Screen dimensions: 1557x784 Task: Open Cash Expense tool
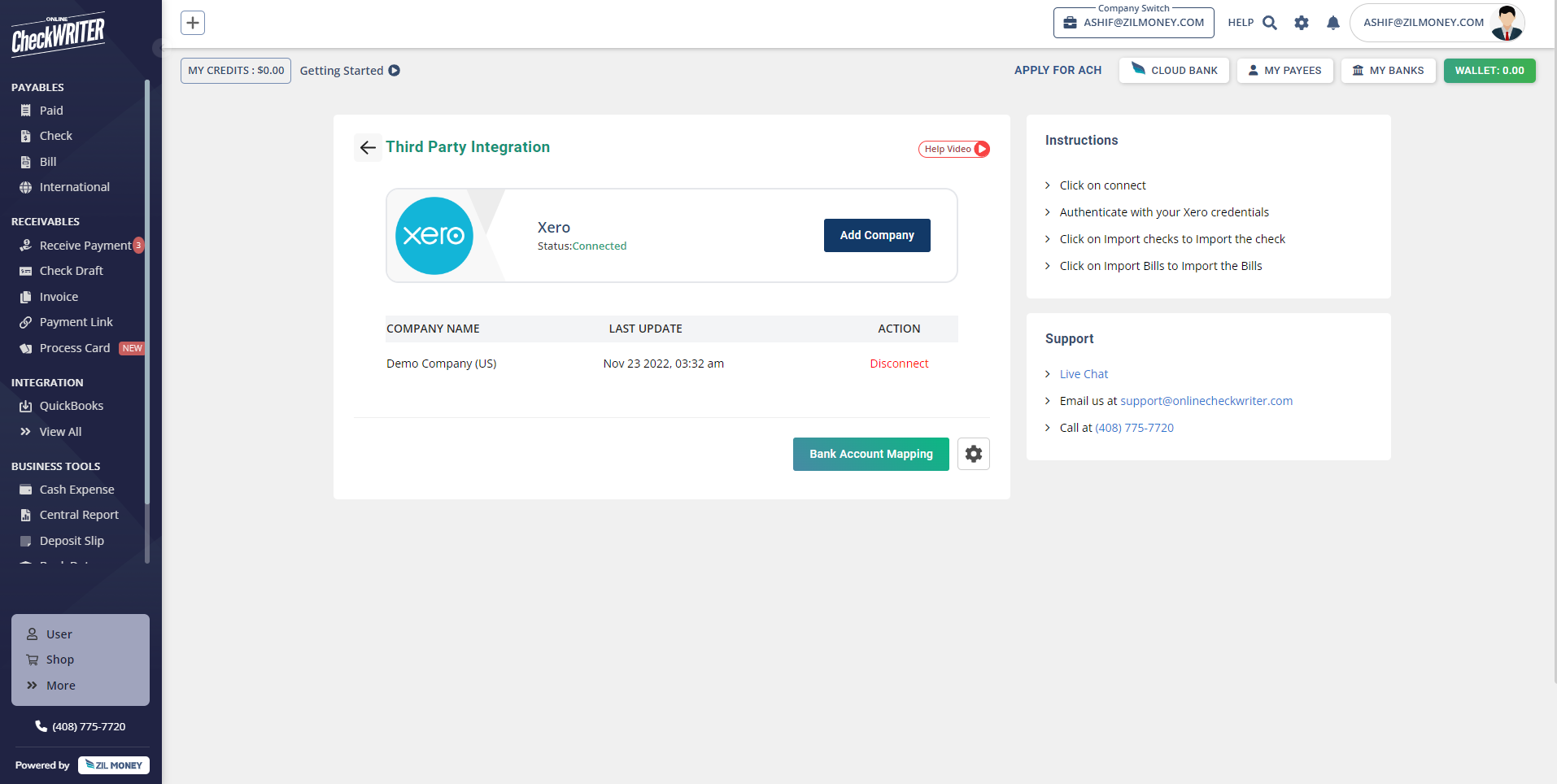click(76, 490)
